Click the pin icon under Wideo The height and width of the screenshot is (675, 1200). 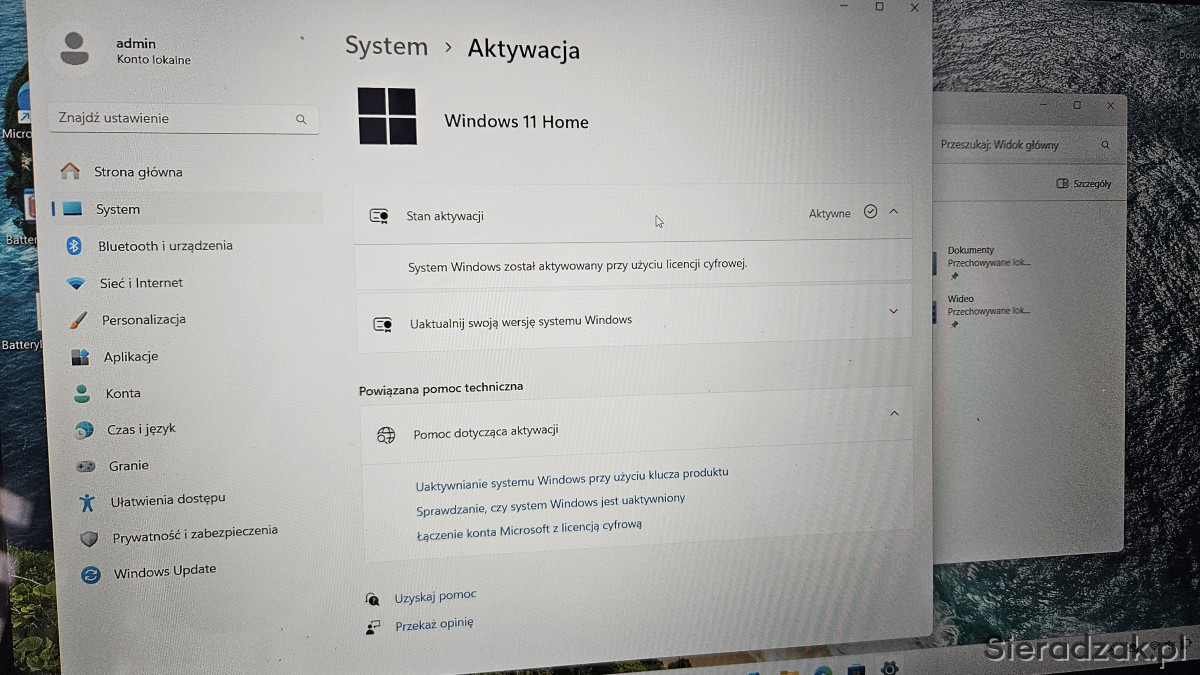pyautogui.click(x=954, y=324)
